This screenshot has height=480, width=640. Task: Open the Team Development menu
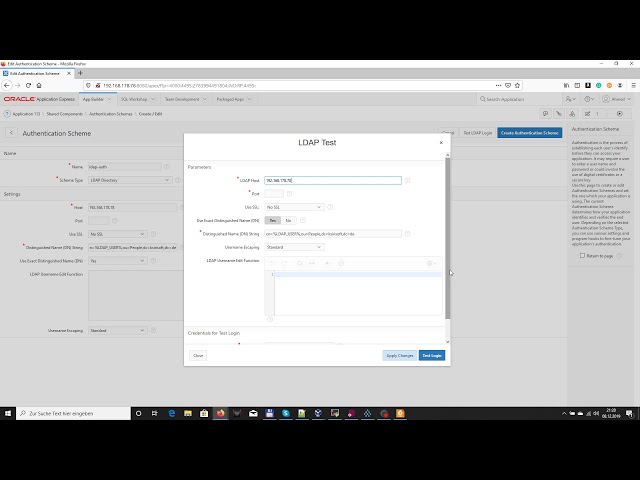tap(186, 99)
